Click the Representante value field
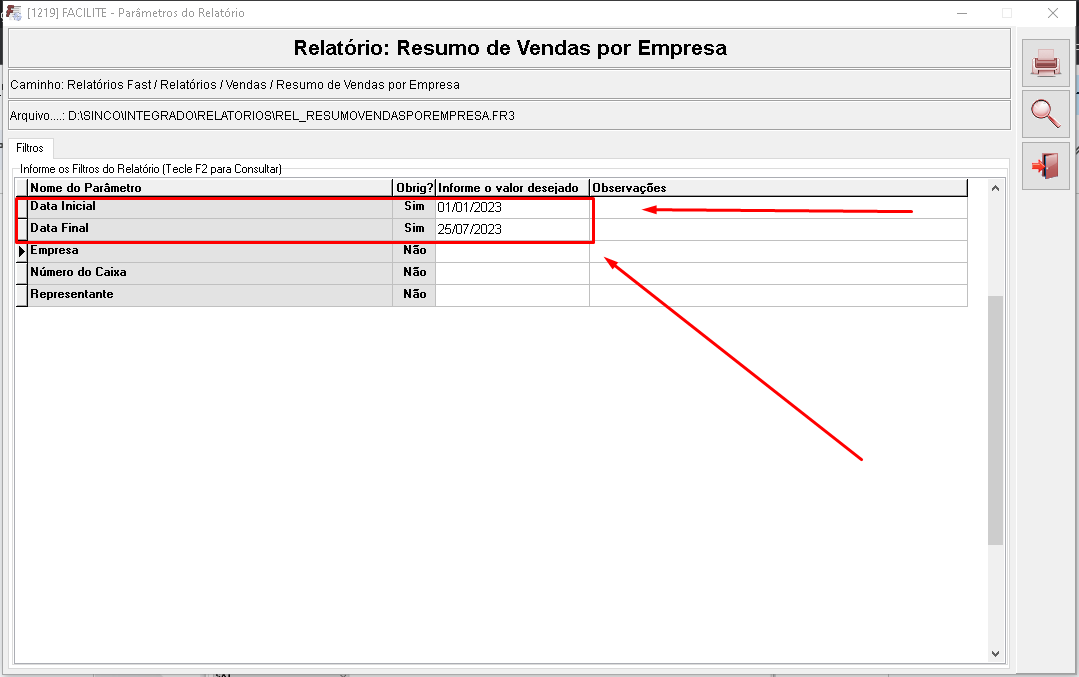Image resolution: width=1079 pixels, height=677 pixels. [512, 295]
